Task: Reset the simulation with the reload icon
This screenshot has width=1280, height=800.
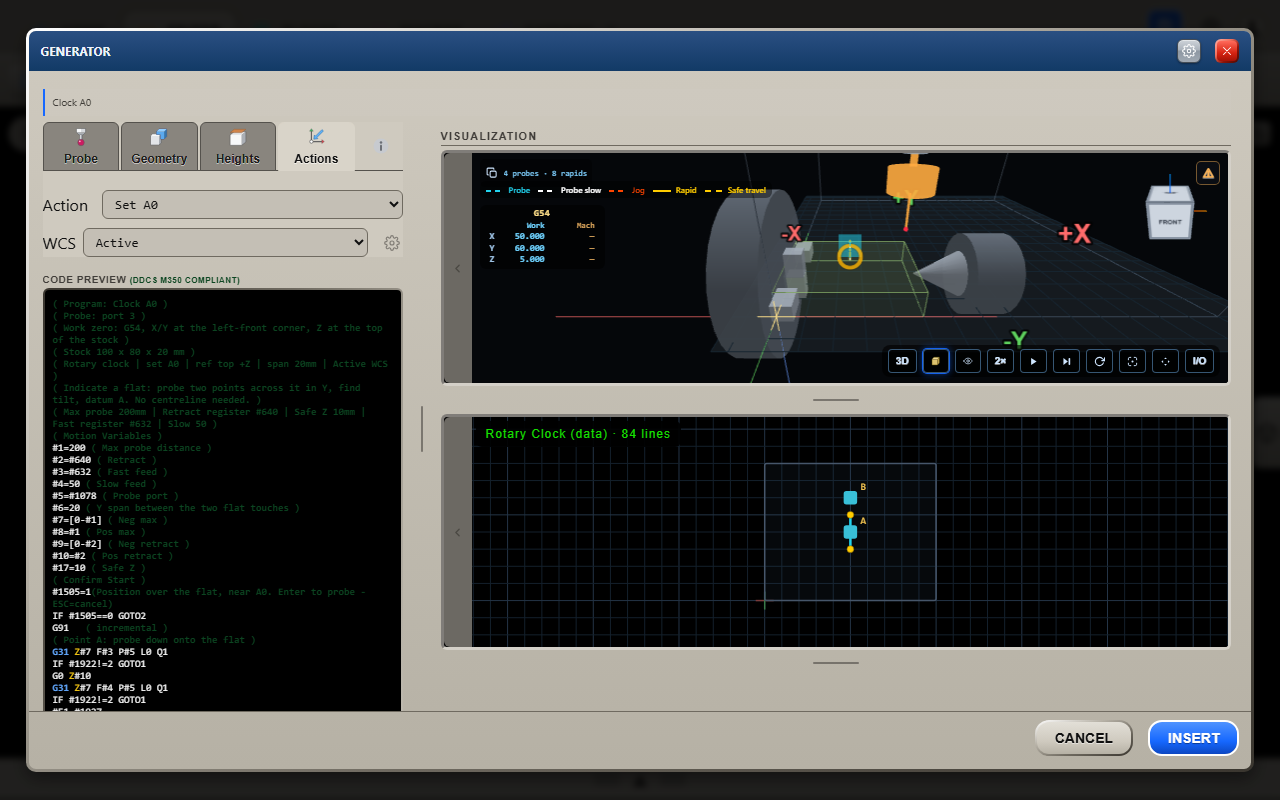Action: click(1099, 361)
